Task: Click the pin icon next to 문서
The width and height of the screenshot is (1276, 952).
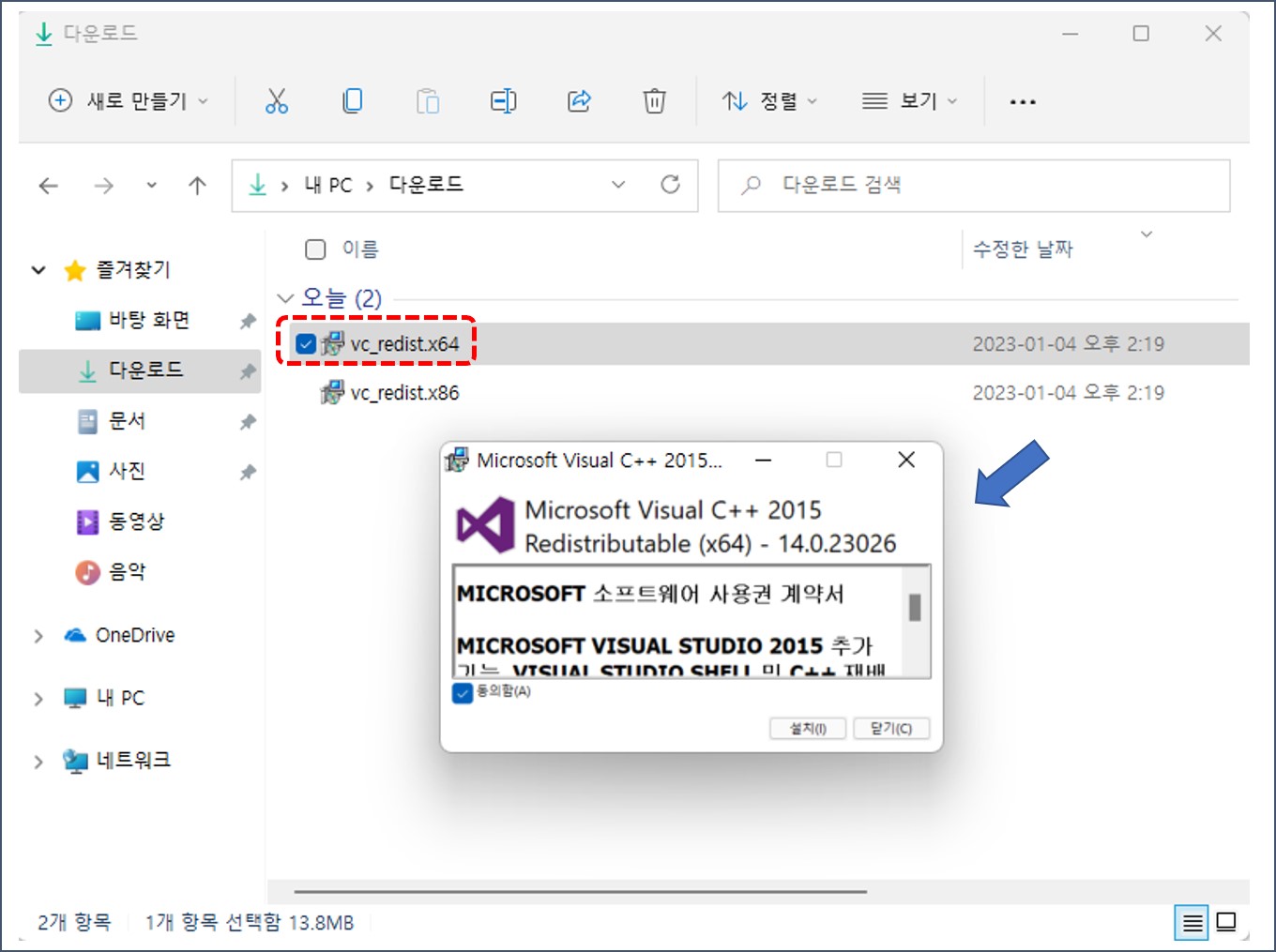Action: click(x=248, y=422)
